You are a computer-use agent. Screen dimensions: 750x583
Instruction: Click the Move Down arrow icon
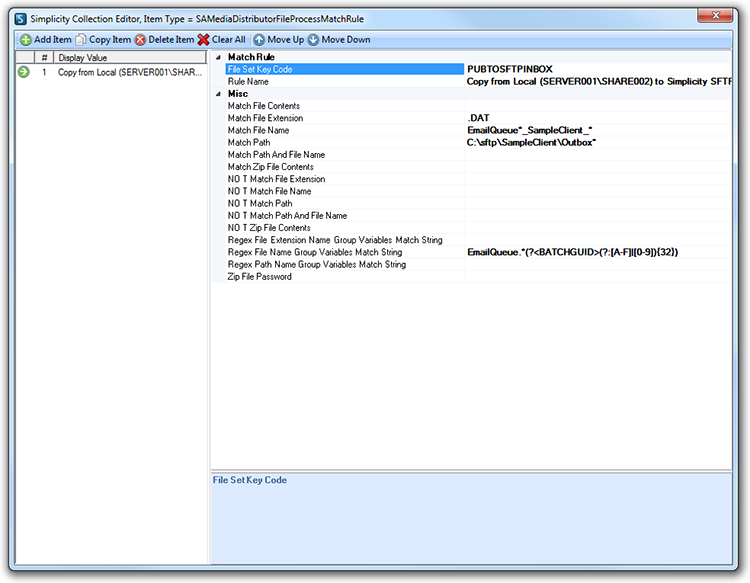click(313, 40)
